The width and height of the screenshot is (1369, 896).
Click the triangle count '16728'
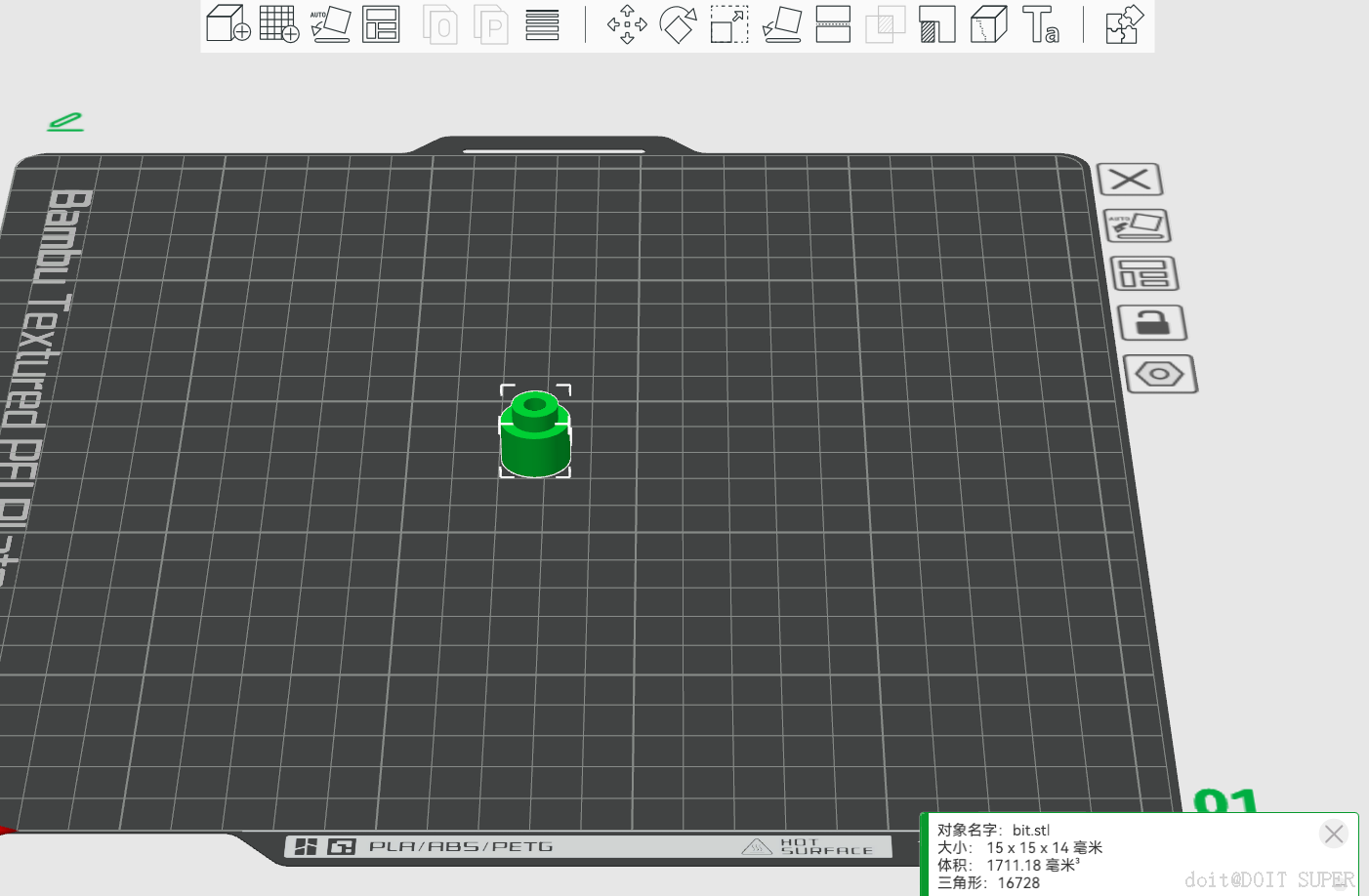[1018, 883]
